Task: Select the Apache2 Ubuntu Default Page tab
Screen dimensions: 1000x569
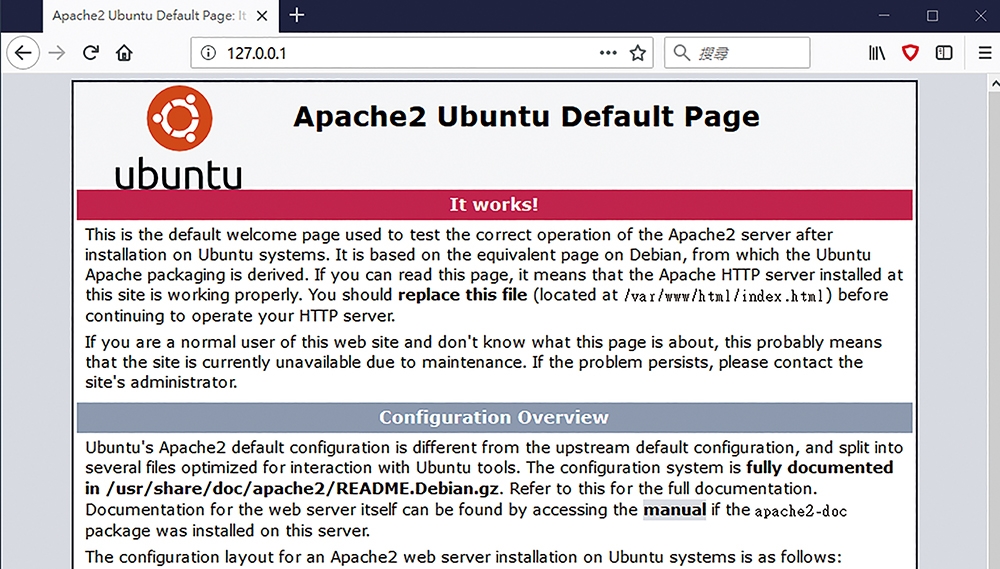Action: (161, 16)
